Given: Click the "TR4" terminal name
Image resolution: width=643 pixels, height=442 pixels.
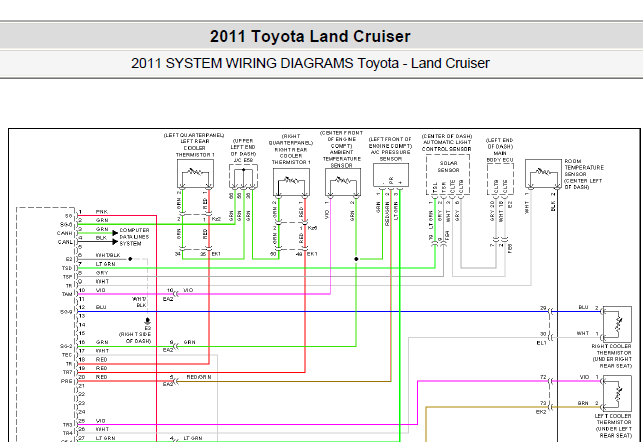Looking at the screenshot, I should click(x=68, y=433).
